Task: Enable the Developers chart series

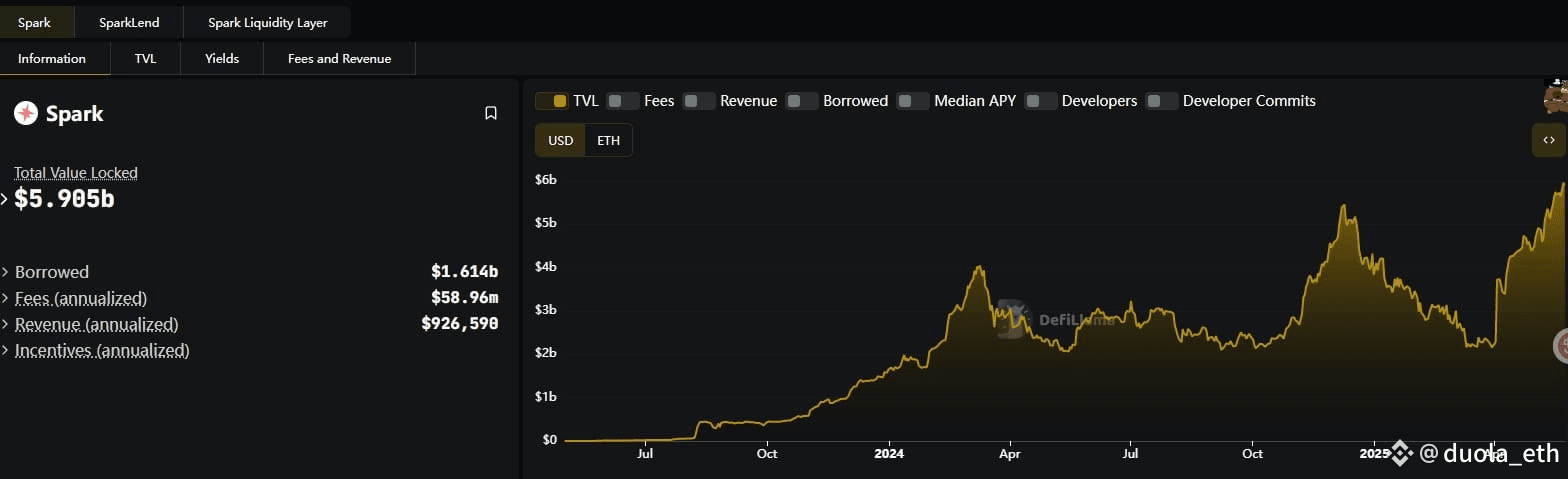Action: click(x=1041, y=101)
